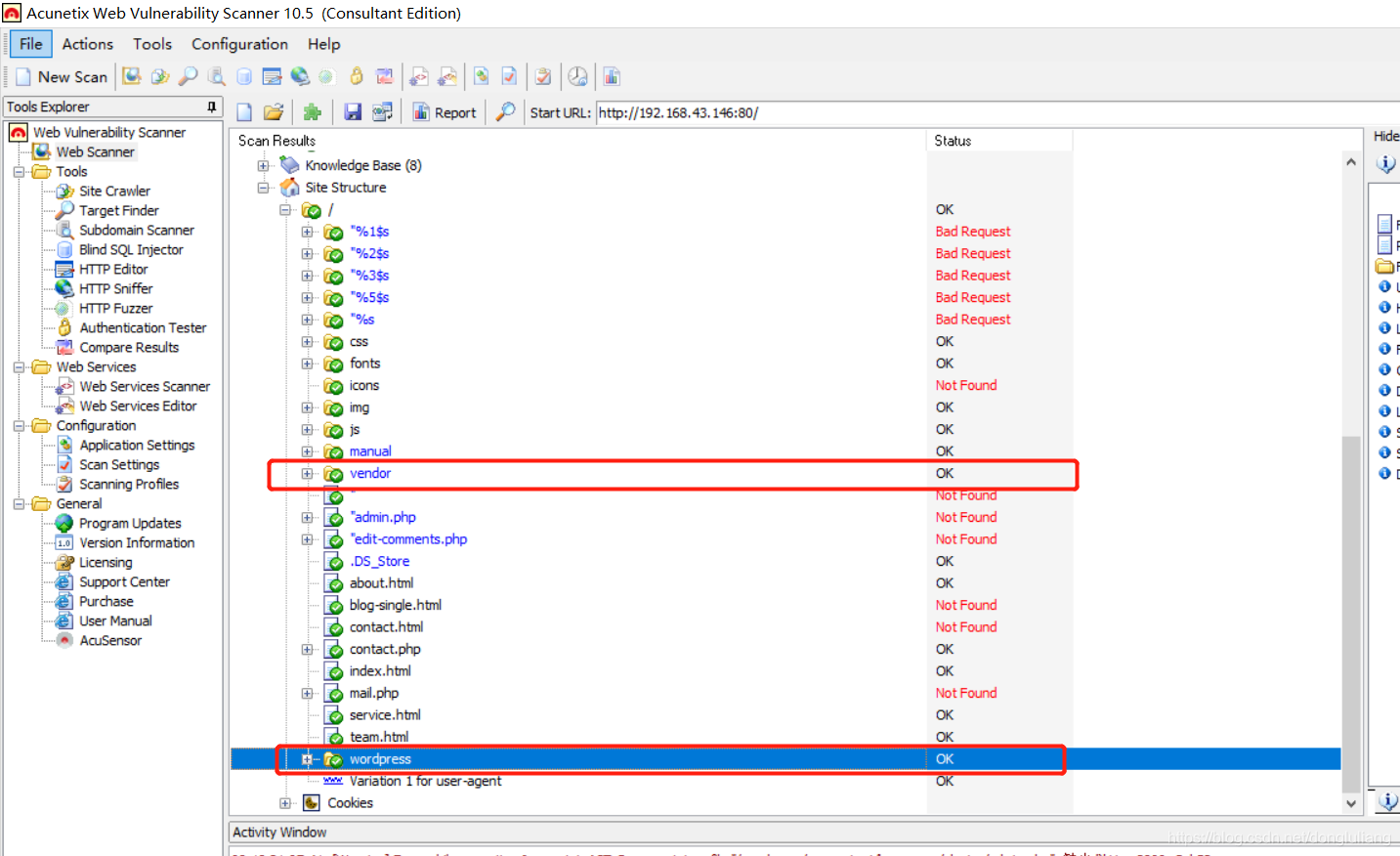Select Blind SQL Injector in Tools Explorer

pos(131,250)
